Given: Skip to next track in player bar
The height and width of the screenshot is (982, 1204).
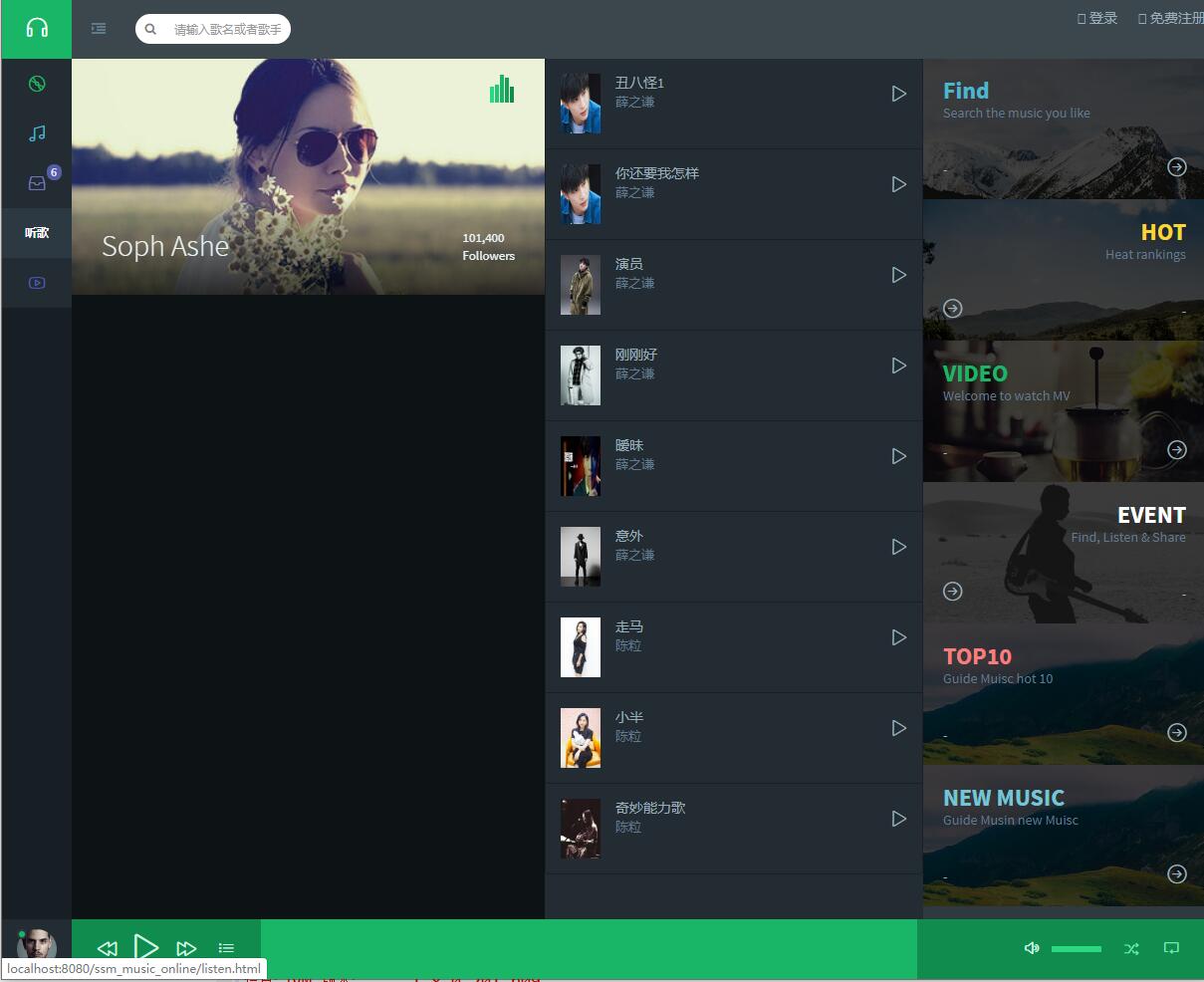Looking at the screenshot, I should [186, 949].
